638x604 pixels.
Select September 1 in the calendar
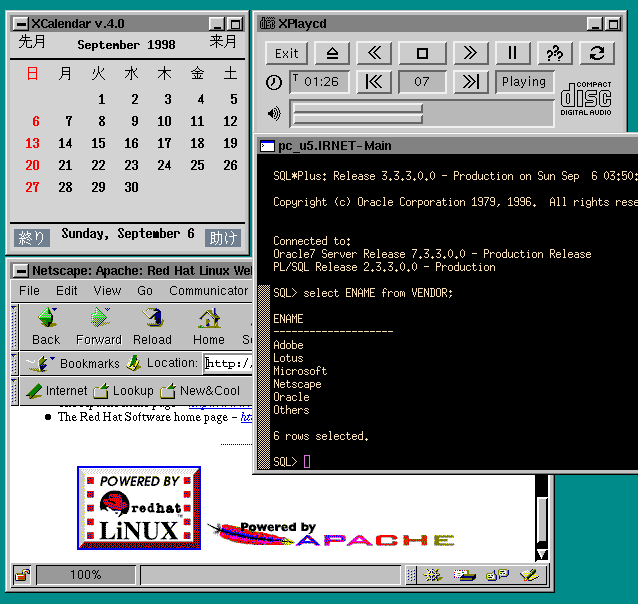click(101, 99)
